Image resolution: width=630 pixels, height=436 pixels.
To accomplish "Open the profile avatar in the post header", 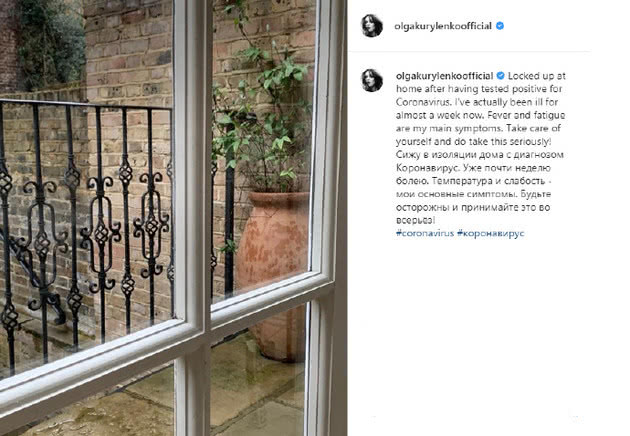I will [x=372, y=26].
